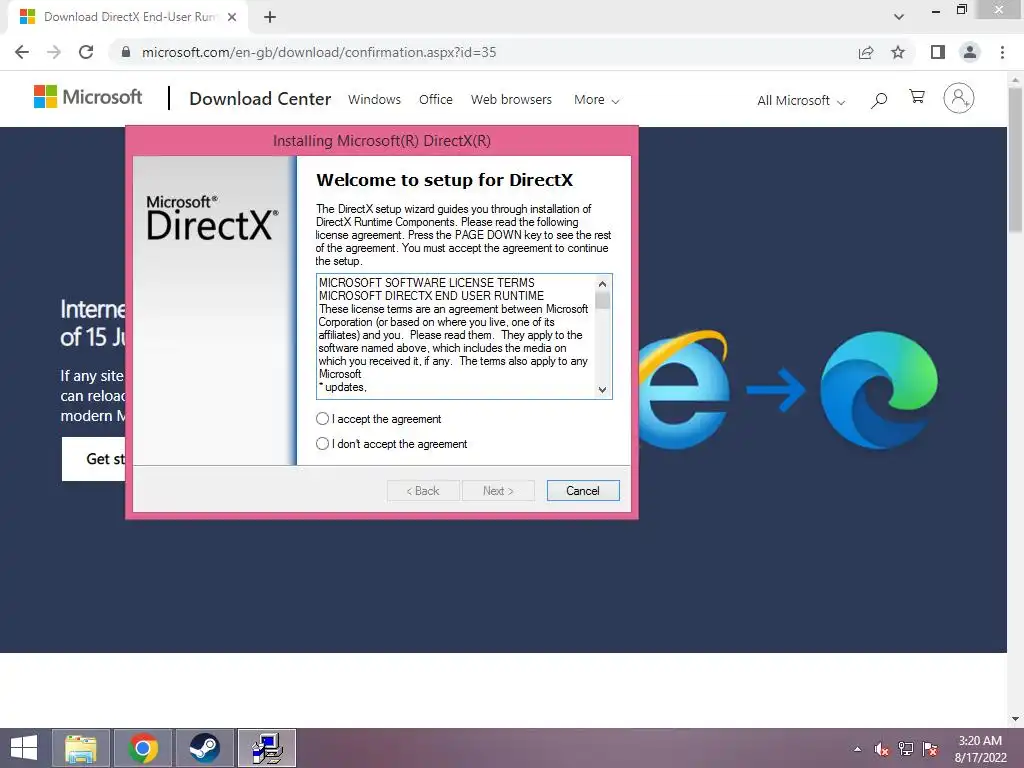Click license text scrollbar up arrow

coord(602,284)
